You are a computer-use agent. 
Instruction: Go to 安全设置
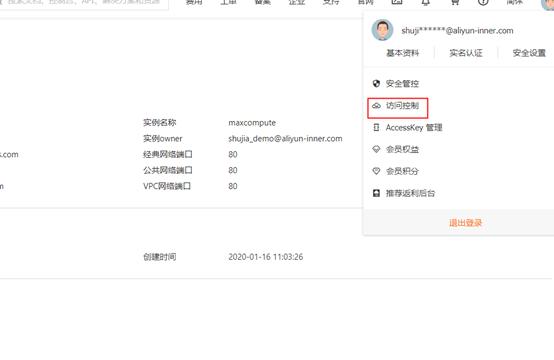[x=529, y=53]
